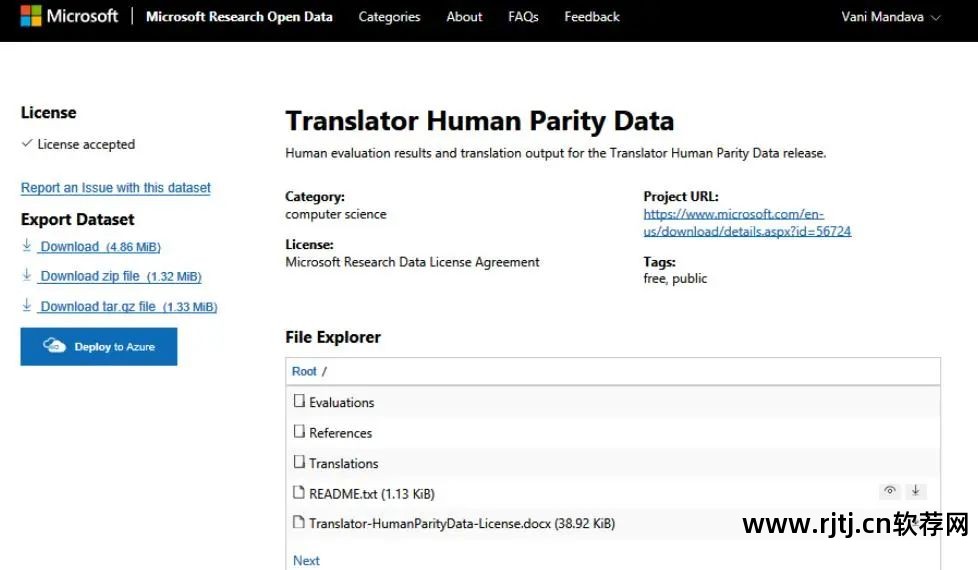This screenshot has height=570, width=978.
Task: Expand the Vani Mandava account dropdown chevron
Action: pos(935,18)
